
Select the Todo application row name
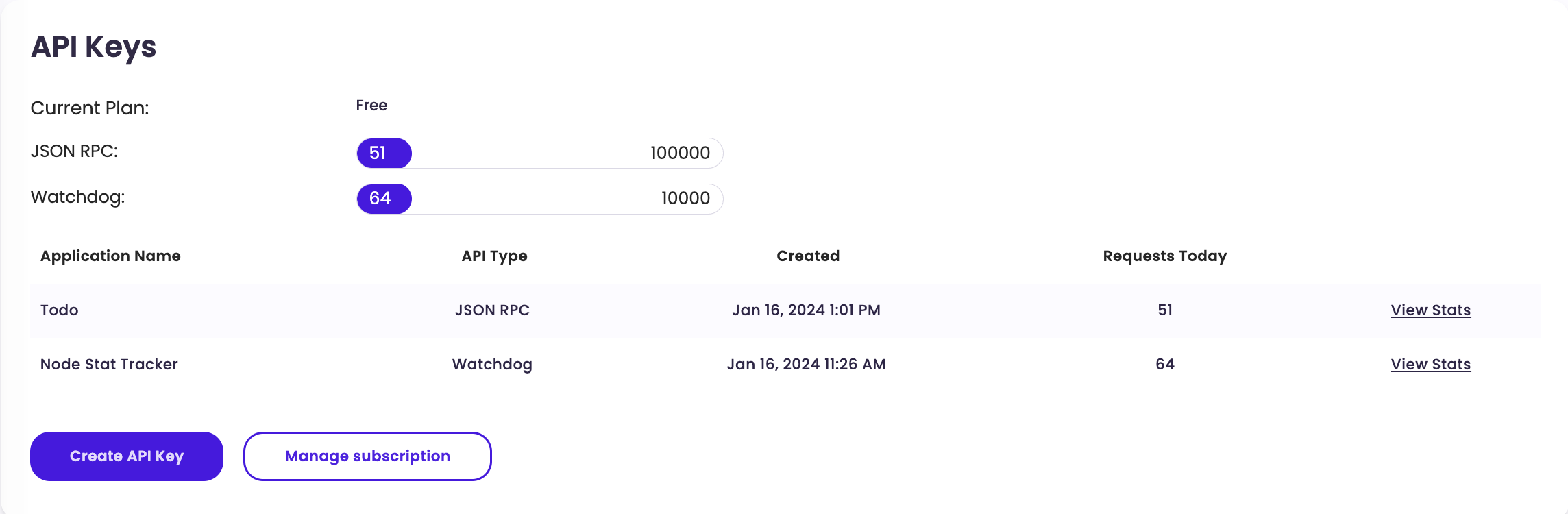60,310
